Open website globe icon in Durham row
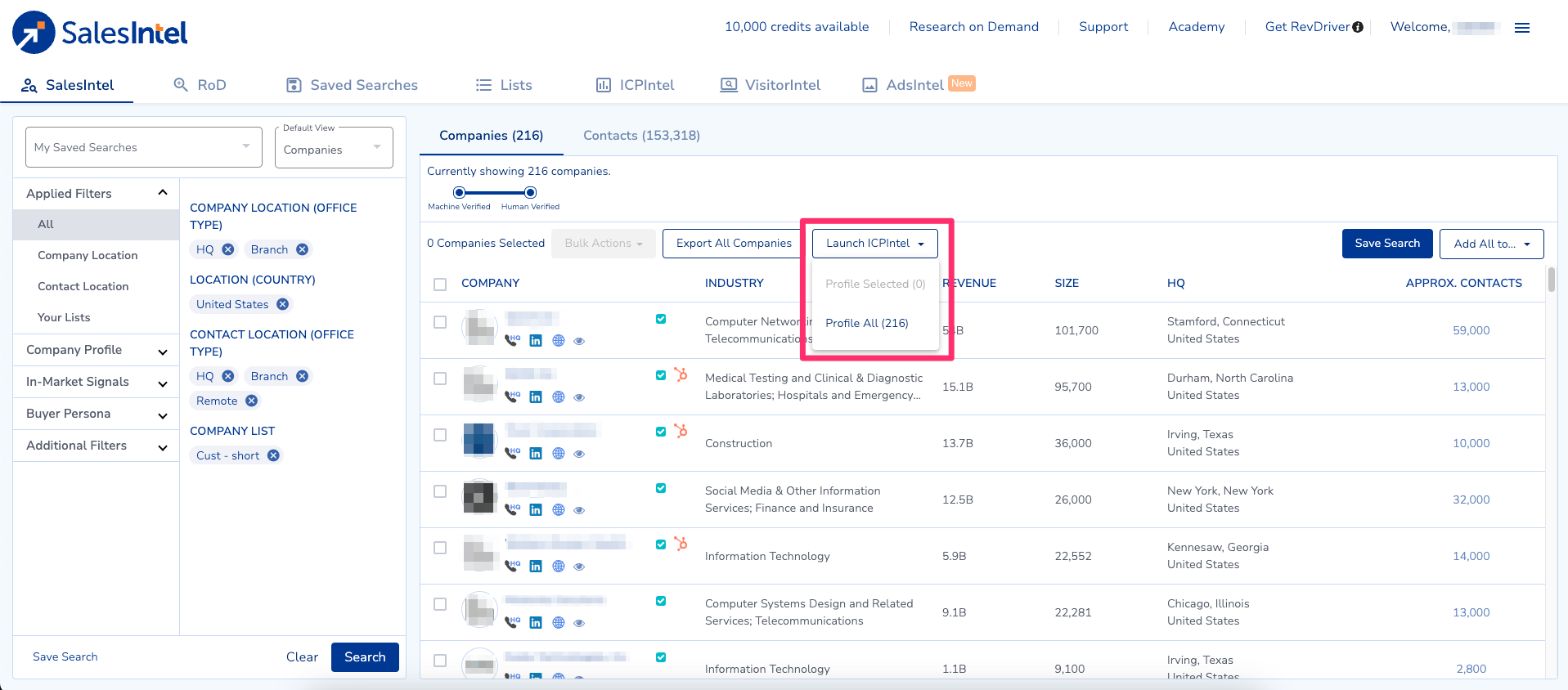This screenshot has width=1568, height=690. (x=559, y=397)
